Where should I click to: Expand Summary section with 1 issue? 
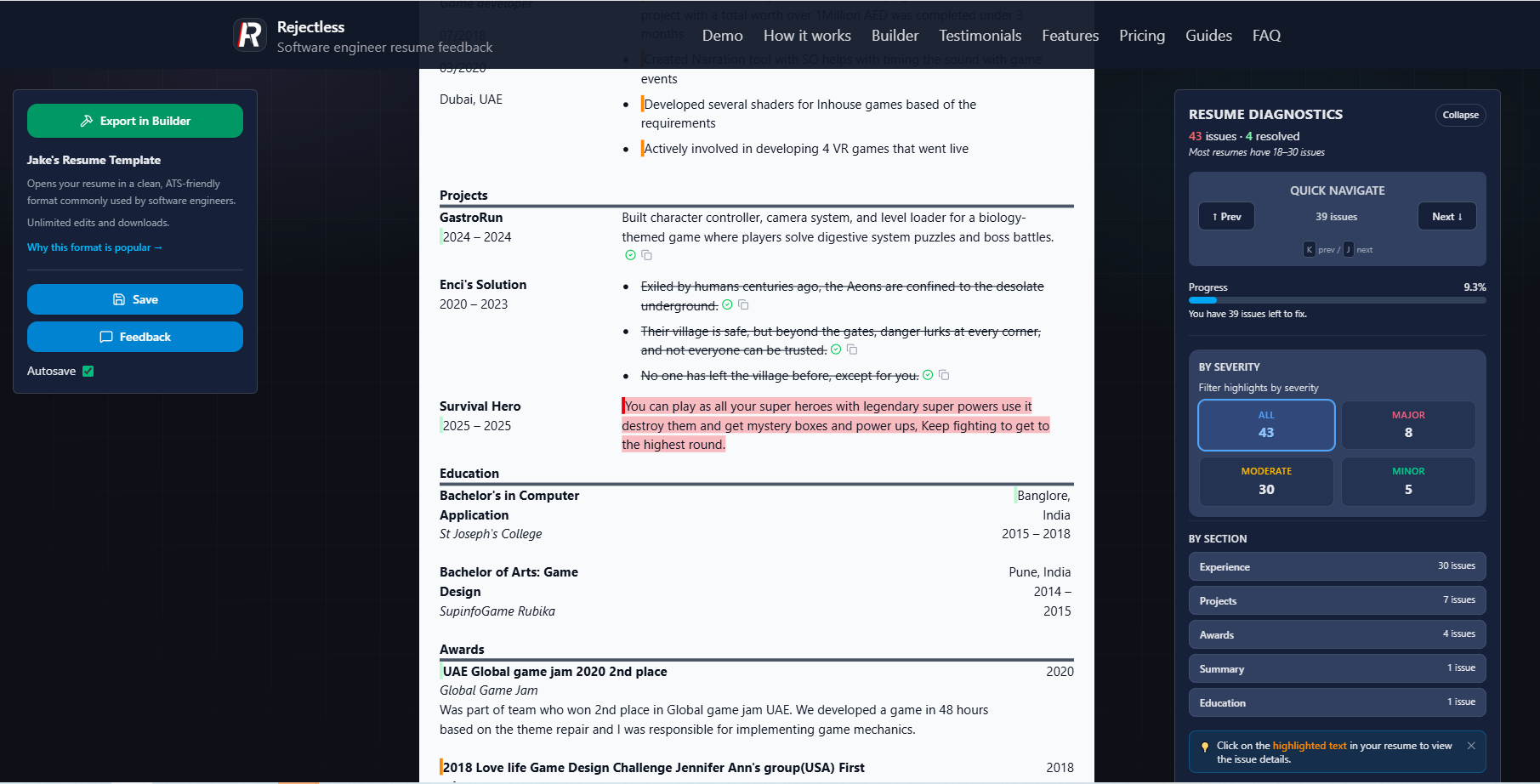1337,668
